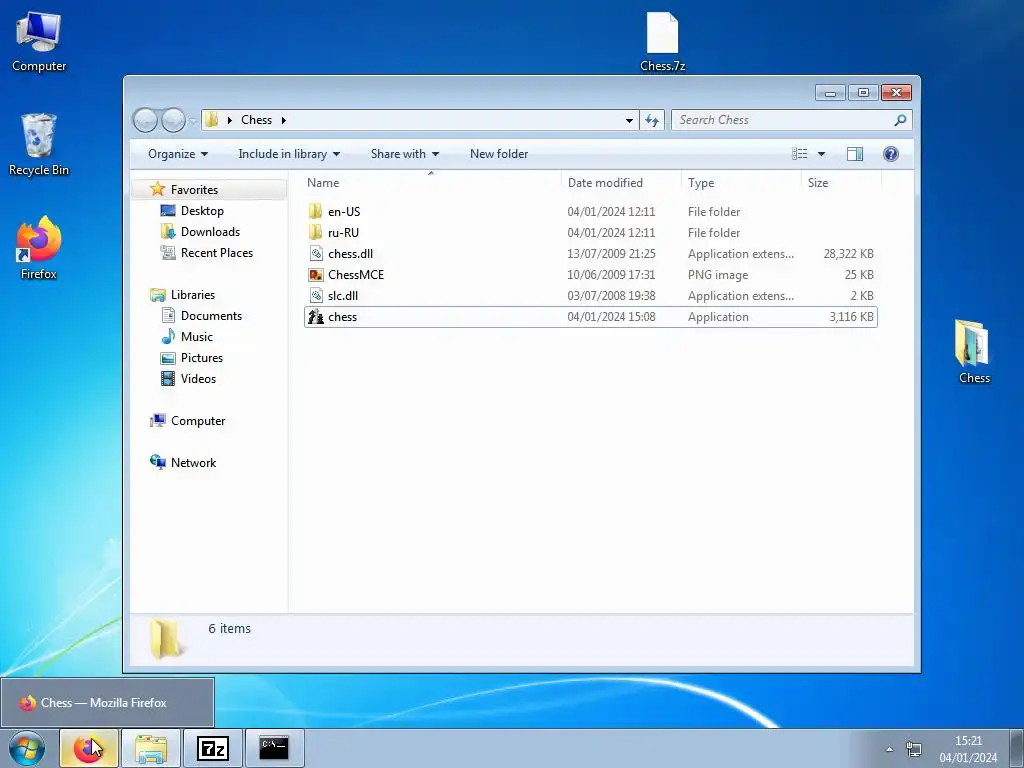
Task: Select the Recycle Bin desktop icon
Action: point(39,145)
